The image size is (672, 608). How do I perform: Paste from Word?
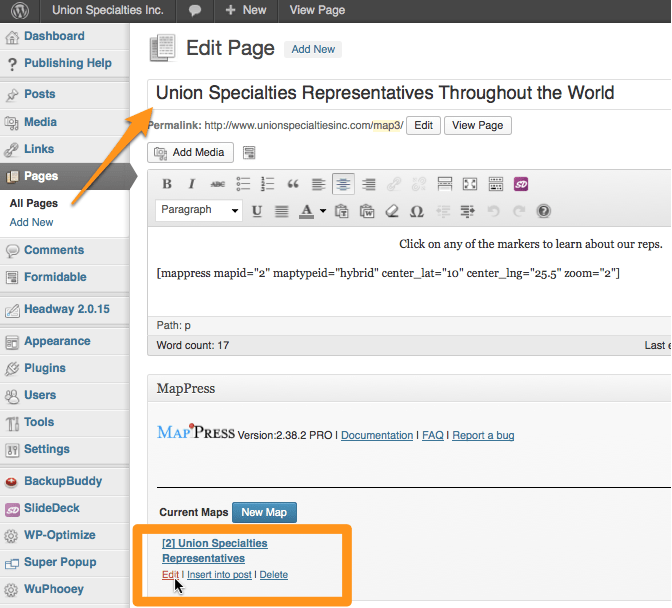click(x=367, y=211)
